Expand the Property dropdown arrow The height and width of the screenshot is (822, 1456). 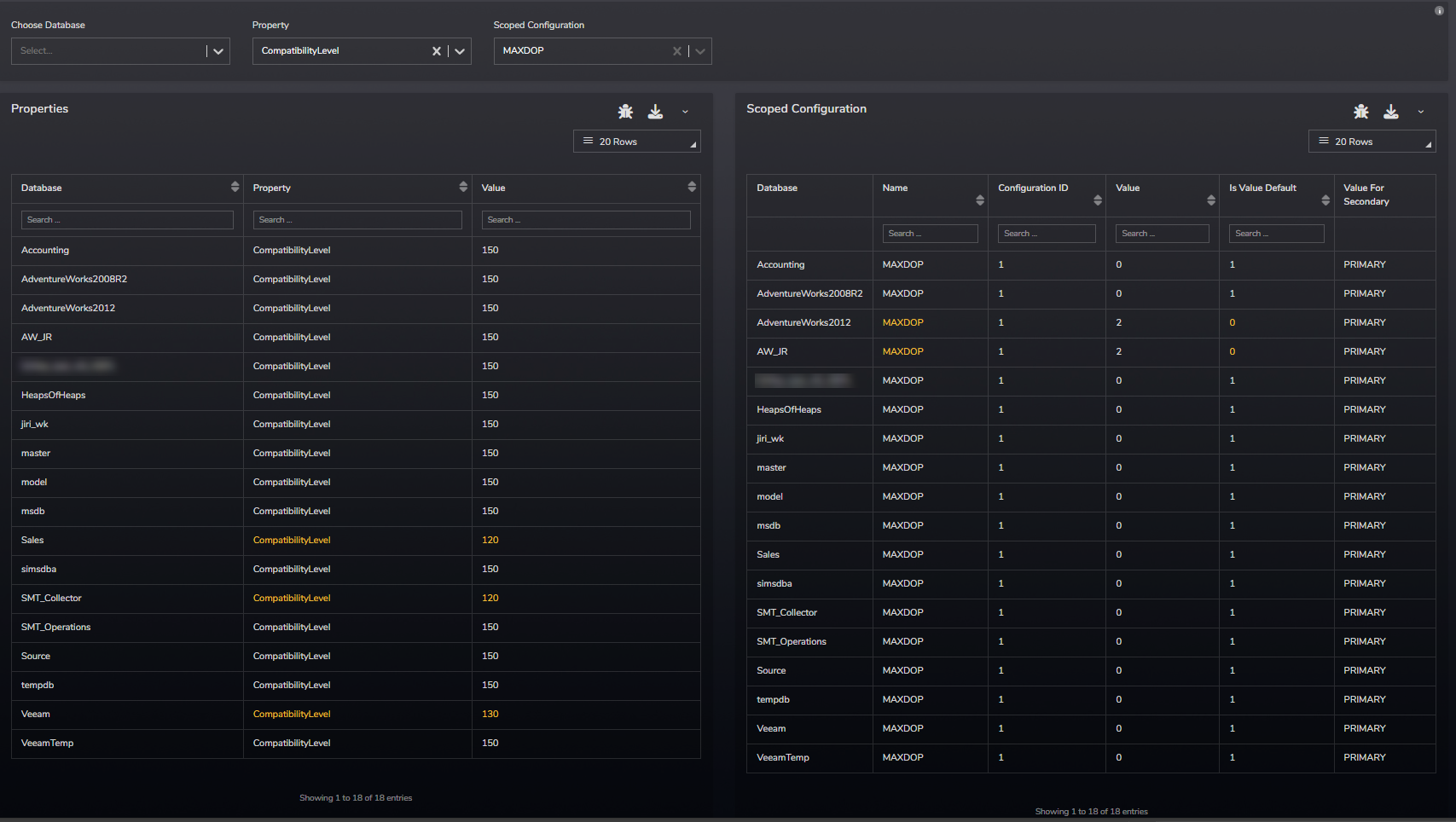click(460, 51)
